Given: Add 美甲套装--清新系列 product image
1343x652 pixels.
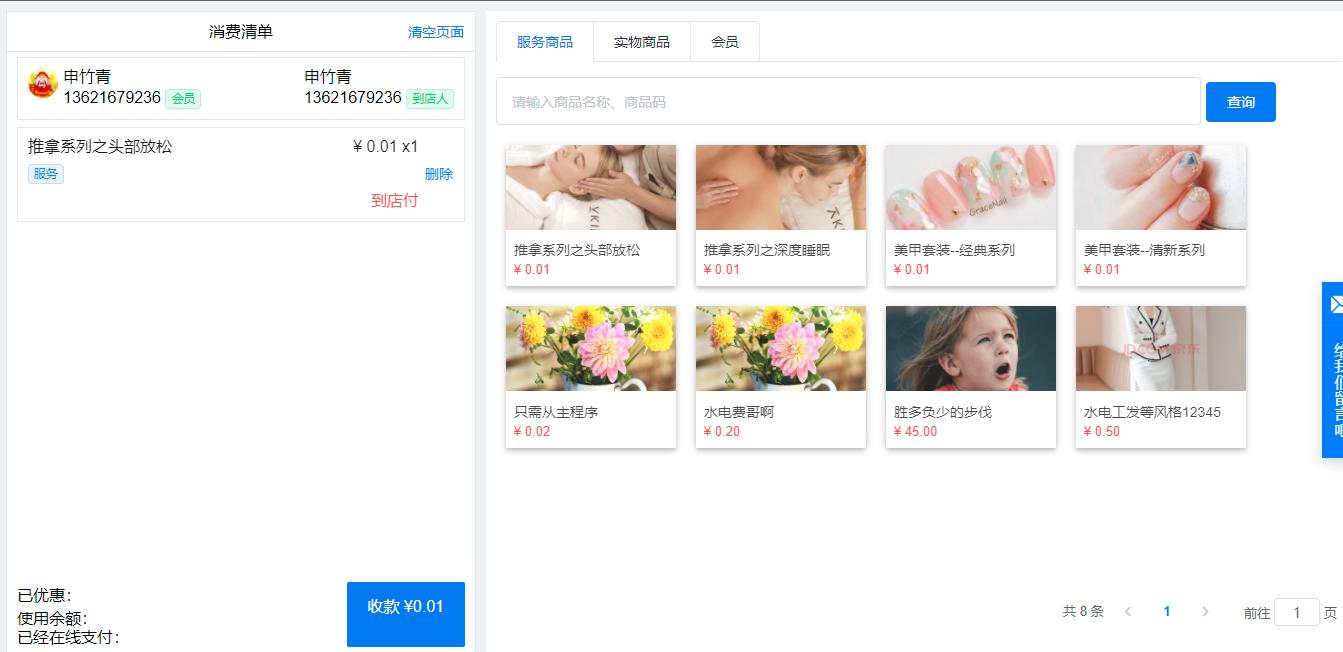Looking at the screenshot, I should (1161, 188).
